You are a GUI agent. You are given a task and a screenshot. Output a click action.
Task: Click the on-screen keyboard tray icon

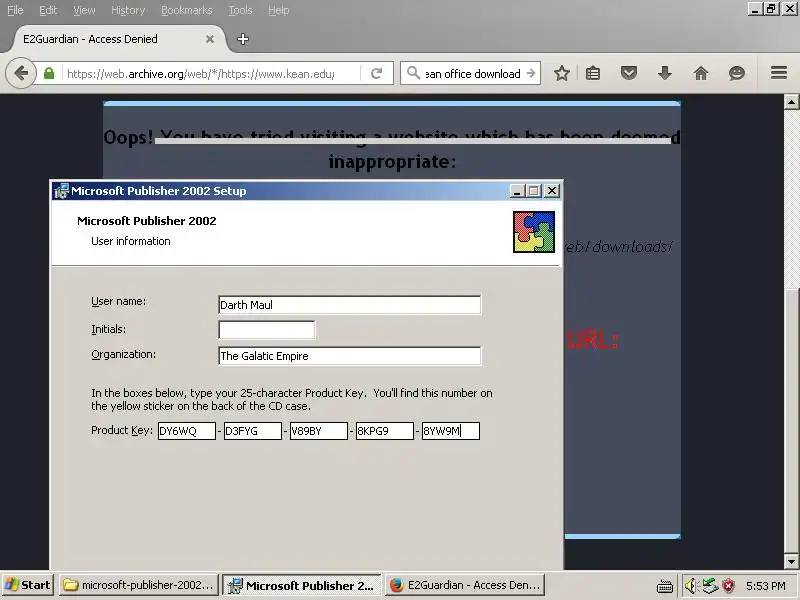(664, 586)
